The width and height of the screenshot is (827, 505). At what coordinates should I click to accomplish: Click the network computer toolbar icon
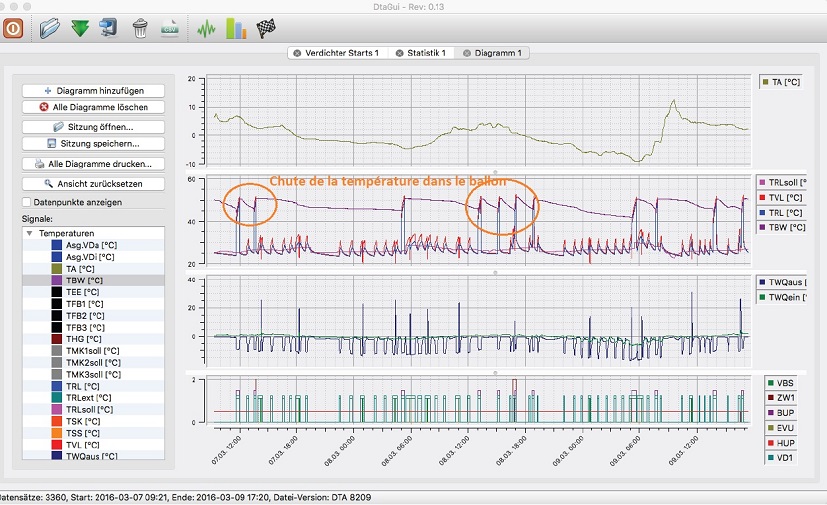pos(108,28)
